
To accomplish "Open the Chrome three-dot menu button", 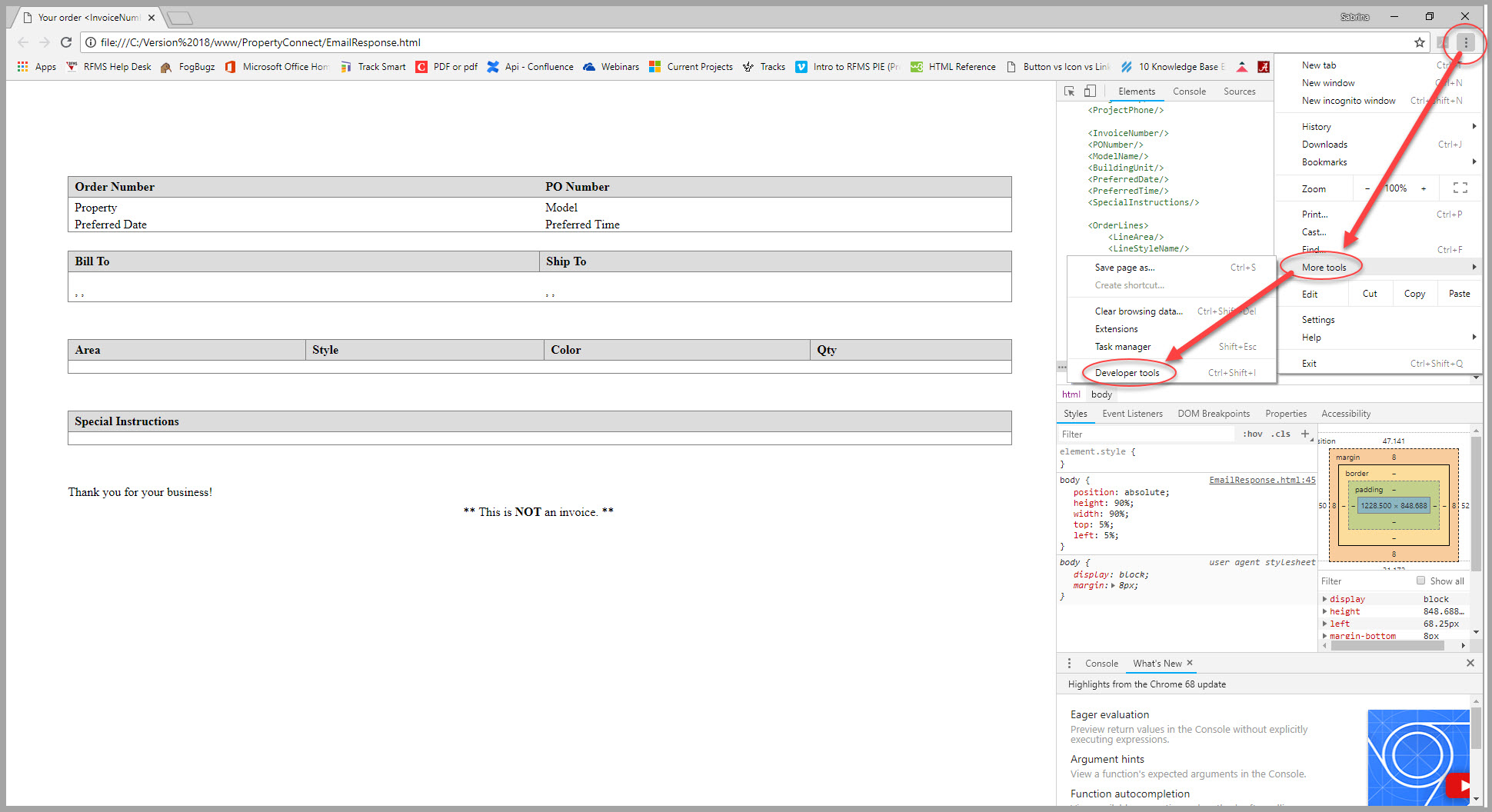I will point(1466,42).
